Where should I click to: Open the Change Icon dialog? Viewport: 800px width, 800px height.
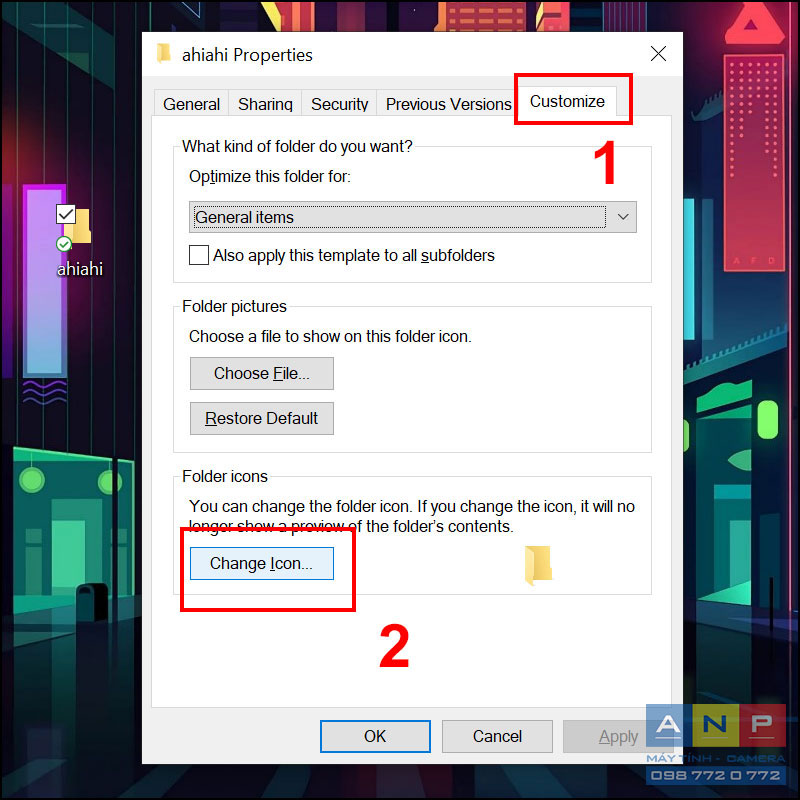click(x=262, y=563)
